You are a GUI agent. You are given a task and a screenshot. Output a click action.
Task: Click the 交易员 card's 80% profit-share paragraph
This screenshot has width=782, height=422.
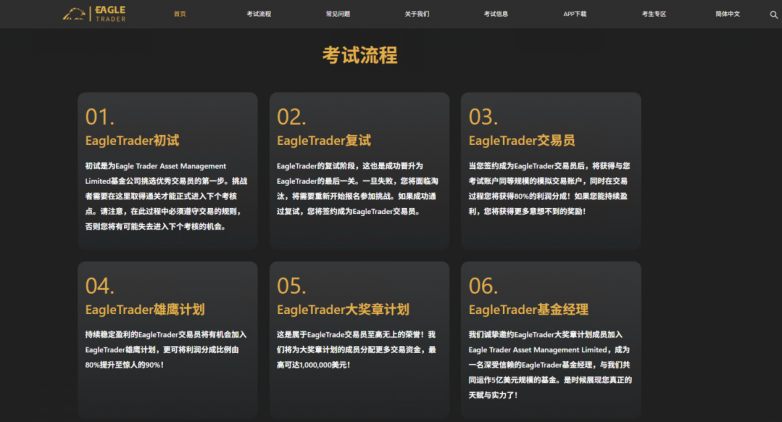[549, 189]
